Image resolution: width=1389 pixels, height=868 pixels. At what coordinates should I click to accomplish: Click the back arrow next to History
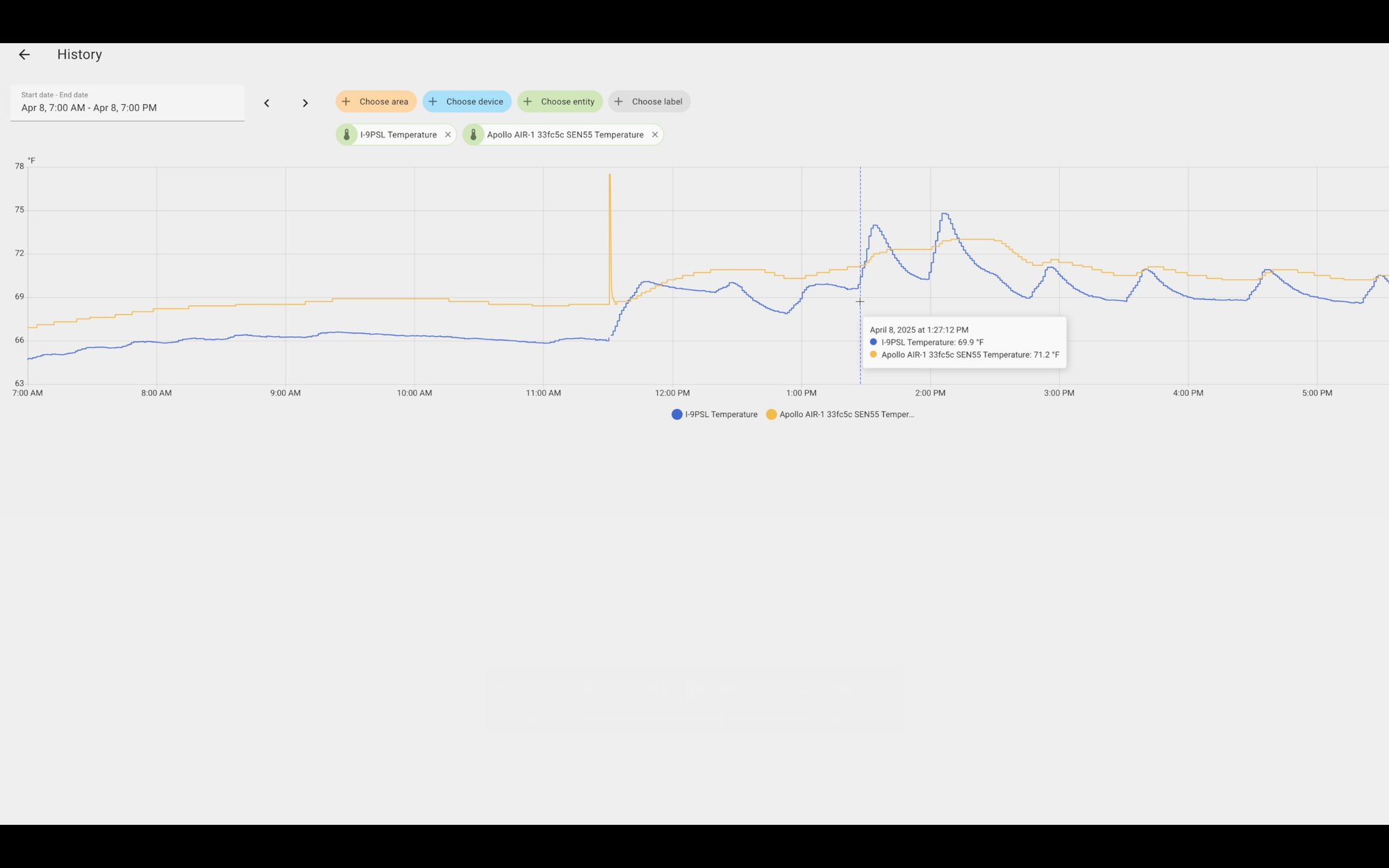coord(24,54)
